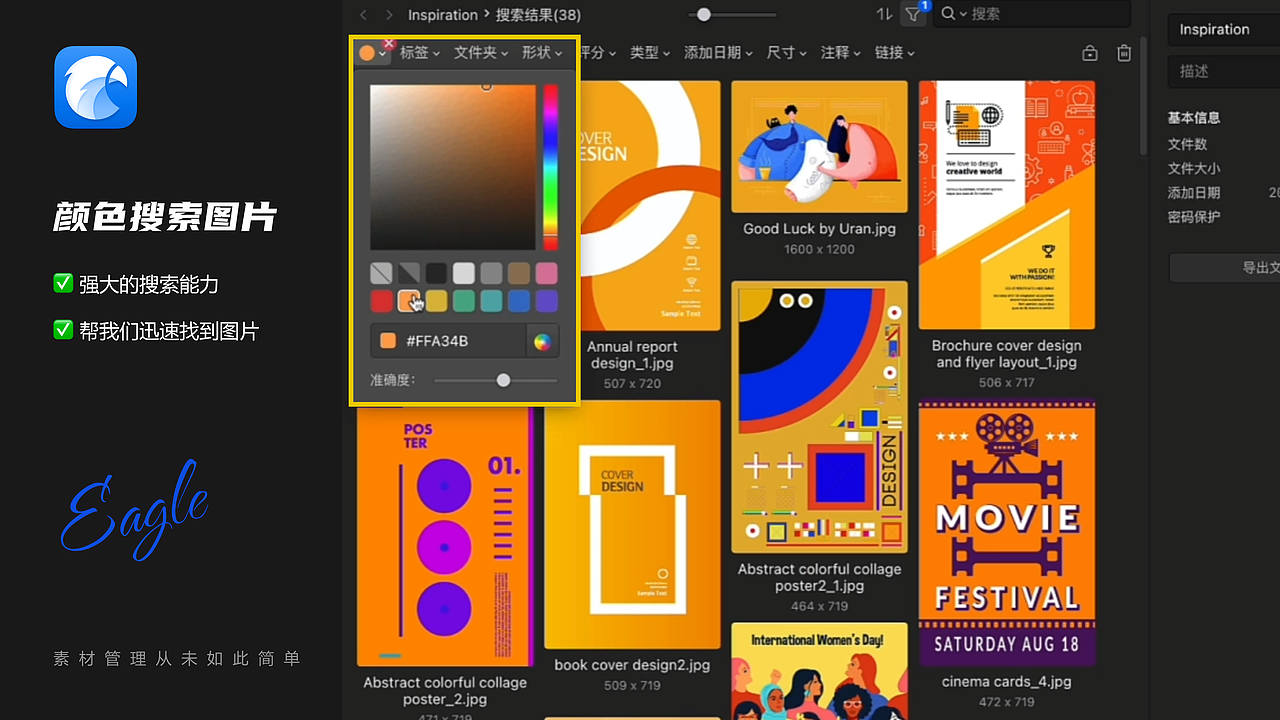Open the 形状 filter dropdown
The width and height of the screenshot is (1280, 720).
pos(543,53)
